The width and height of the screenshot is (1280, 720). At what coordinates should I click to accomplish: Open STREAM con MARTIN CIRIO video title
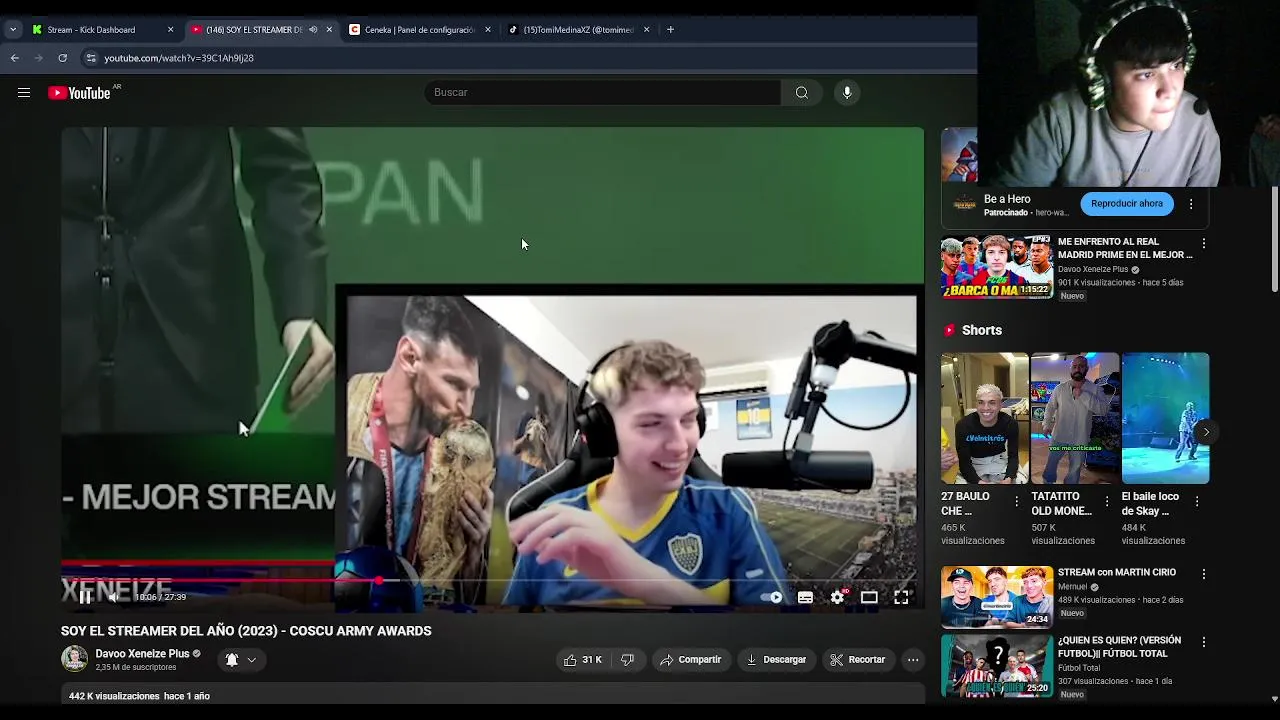tap(1117, 573)
